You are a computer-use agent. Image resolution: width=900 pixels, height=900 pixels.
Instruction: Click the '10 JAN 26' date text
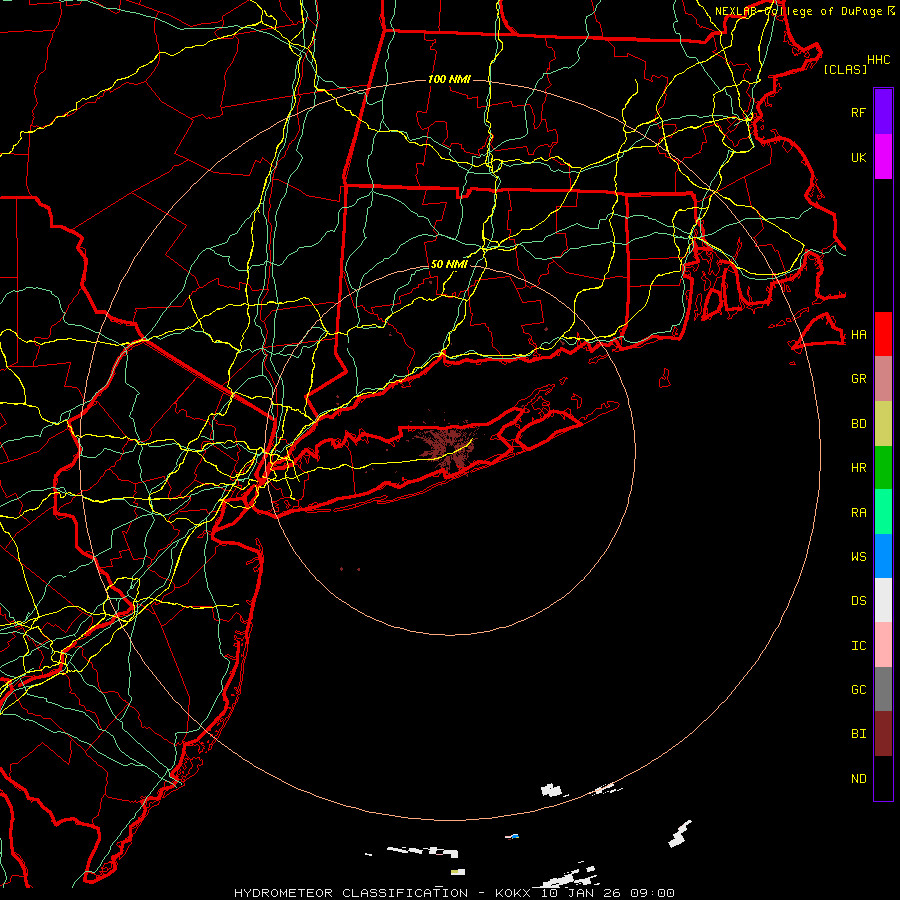point(581,893)
